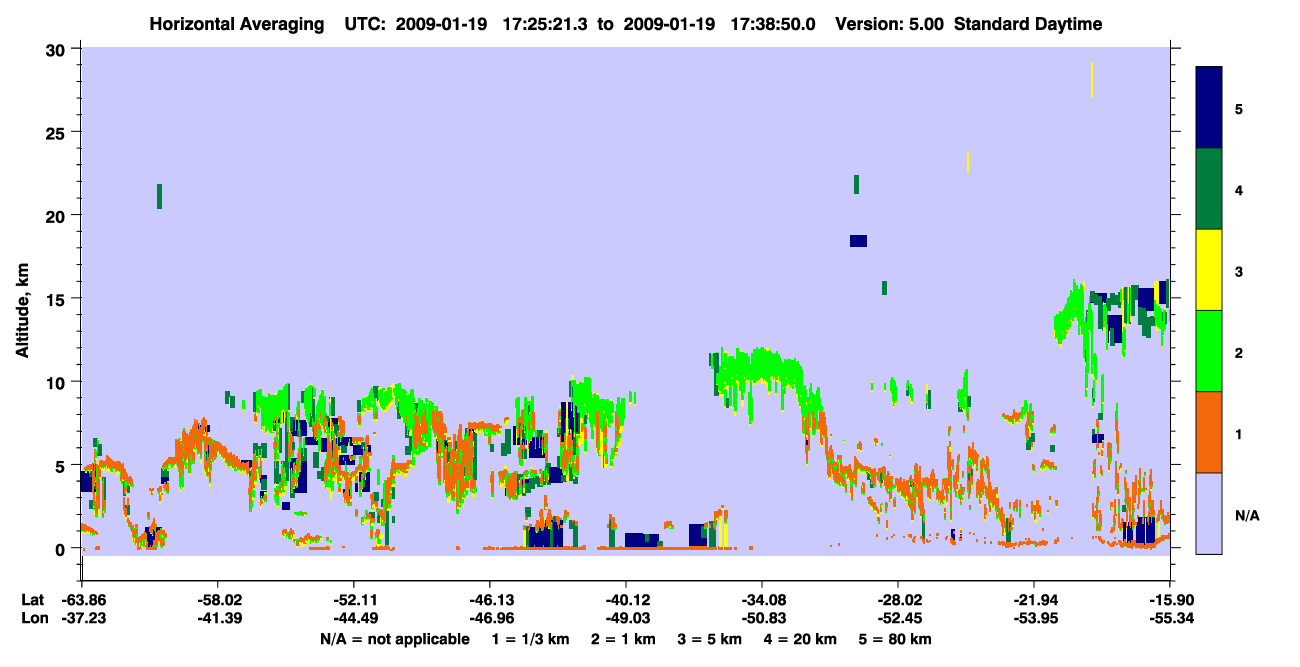The width and height of the screenshot is (1300, 667).
Task: Click the 'N/A = not applicable' legend text
Action: tap(395, 639)
